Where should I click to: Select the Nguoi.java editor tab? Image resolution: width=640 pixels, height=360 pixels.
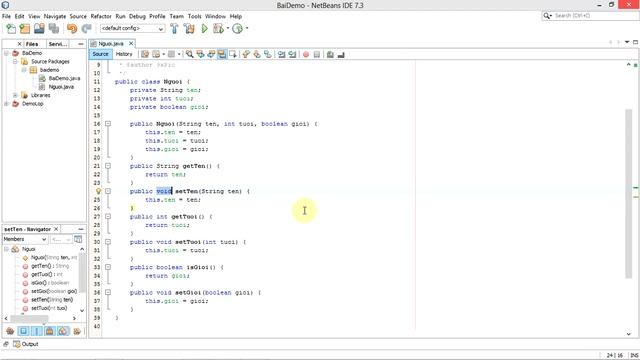tap(110, 44)
